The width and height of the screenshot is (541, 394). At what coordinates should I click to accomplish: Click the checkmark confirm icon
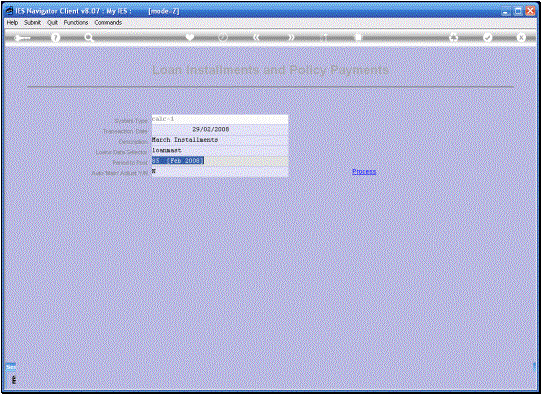tap(487, 37)
